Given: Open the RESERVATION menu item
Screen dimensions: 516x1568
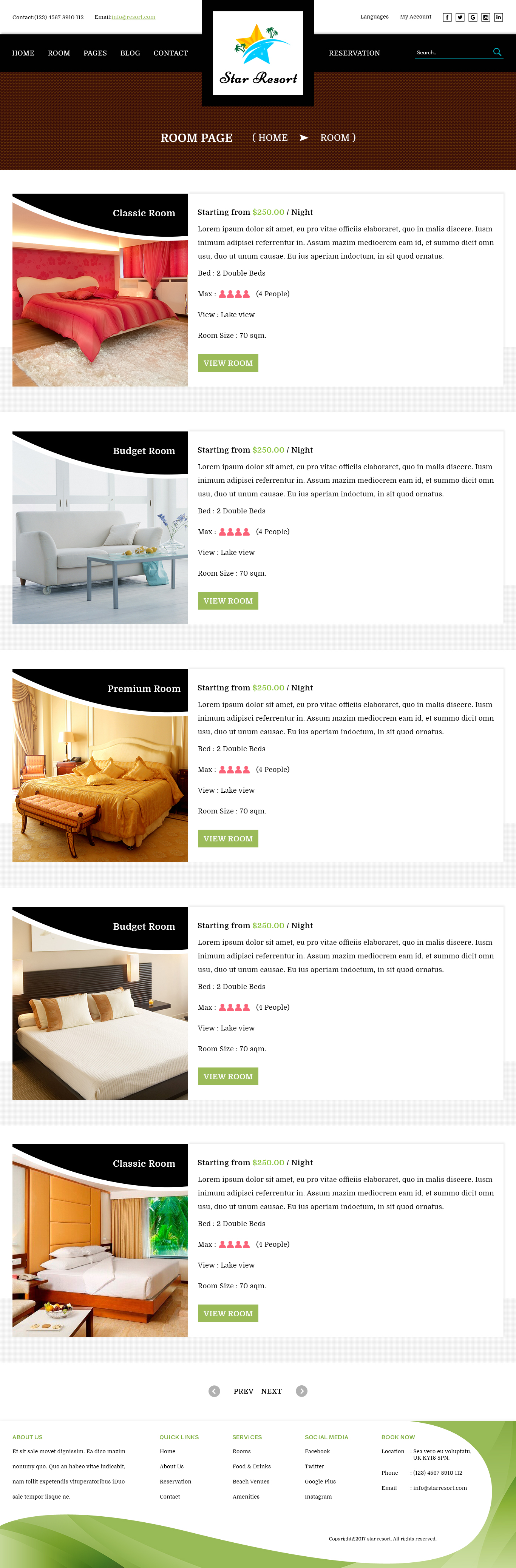Looking at the screenshot, I should 355,53.
